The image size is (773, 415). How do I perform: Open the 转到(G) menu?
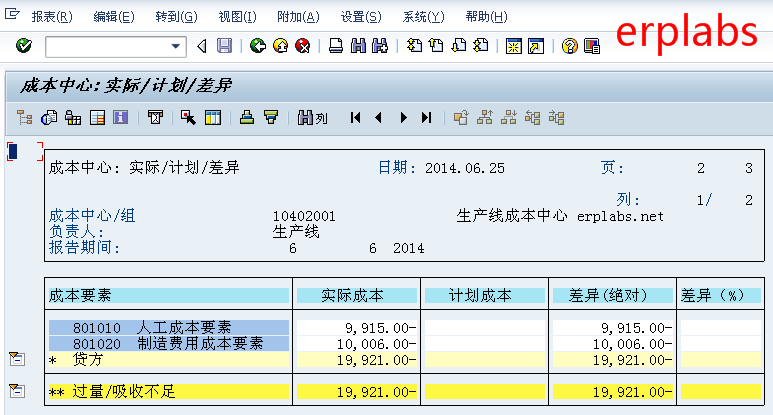(x=176, y=17)
